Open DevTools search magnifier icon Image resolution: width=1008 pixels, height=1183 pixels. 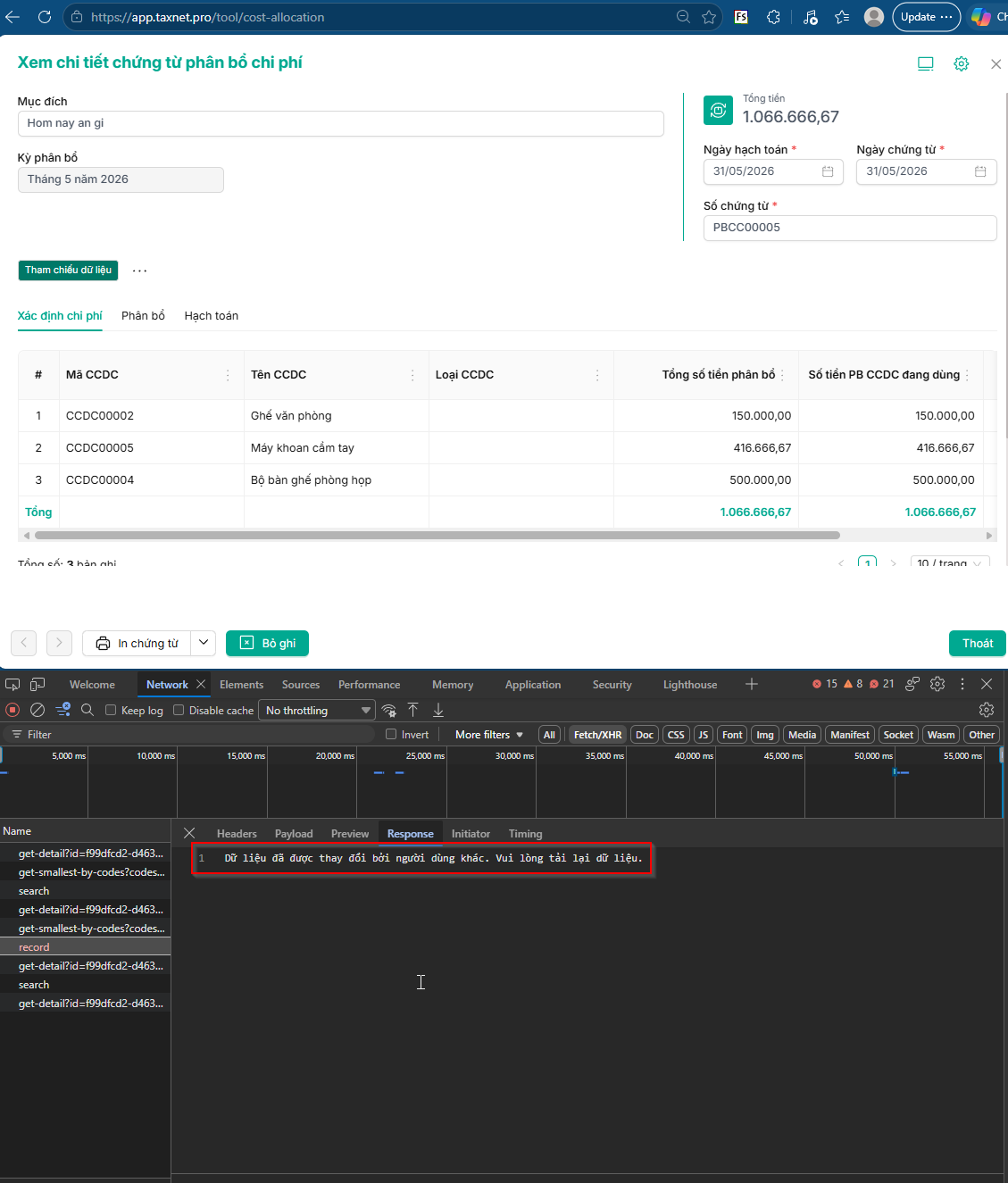[87, 710]
